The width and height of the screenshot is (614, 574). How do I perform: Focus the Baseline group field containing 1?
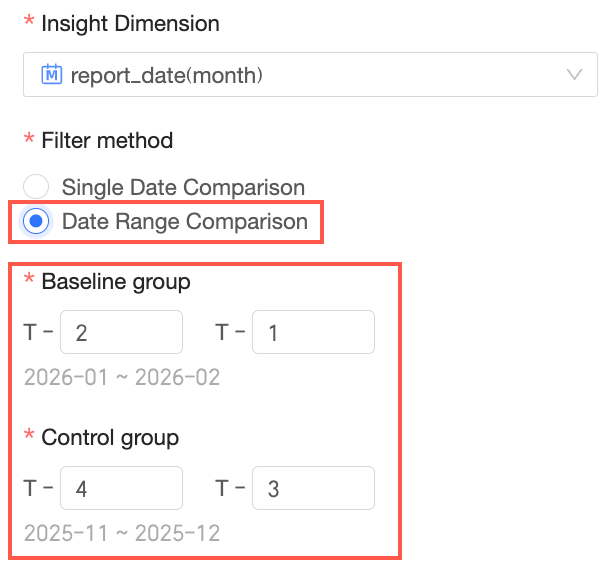click(313, 332)
